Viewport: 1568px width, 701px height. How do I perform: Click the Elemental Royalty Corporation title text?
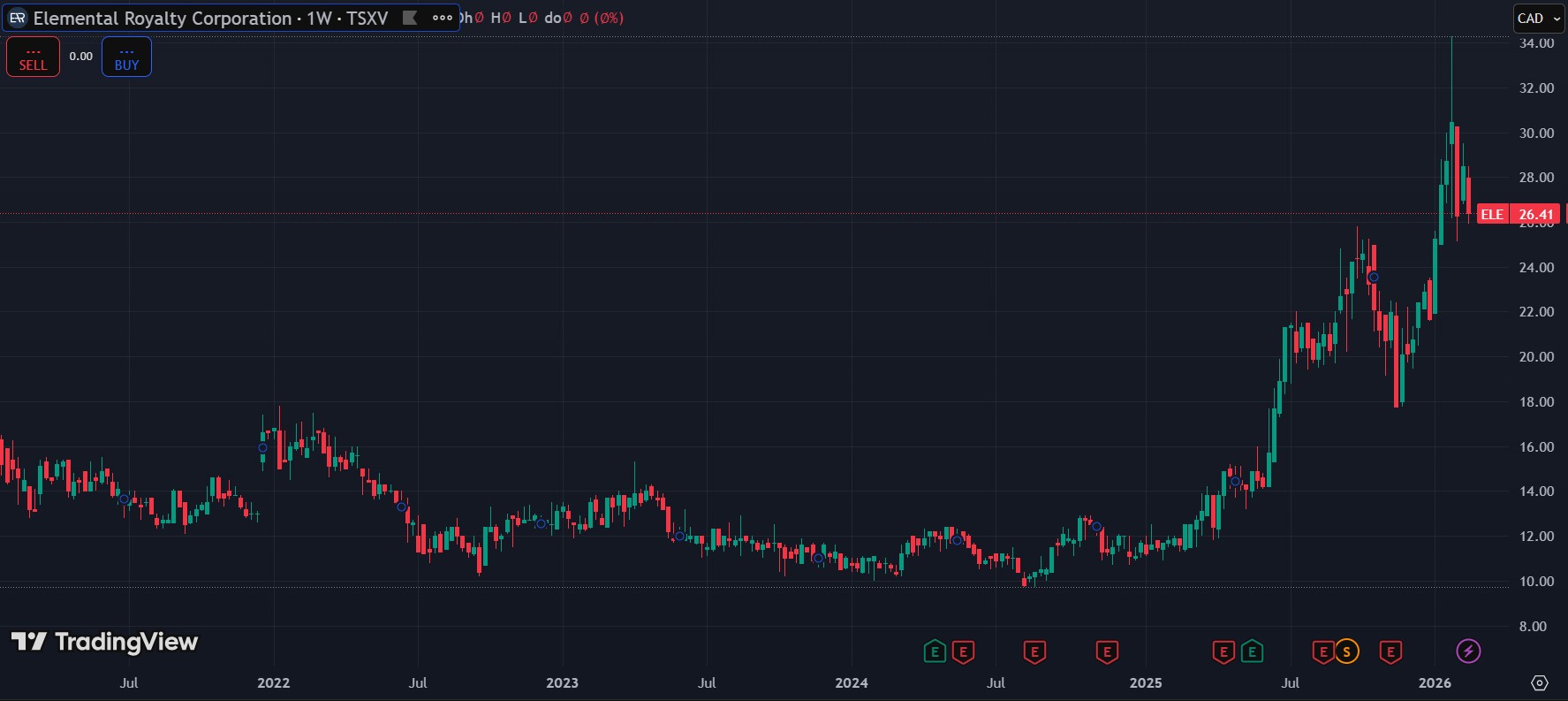point(163,19)
